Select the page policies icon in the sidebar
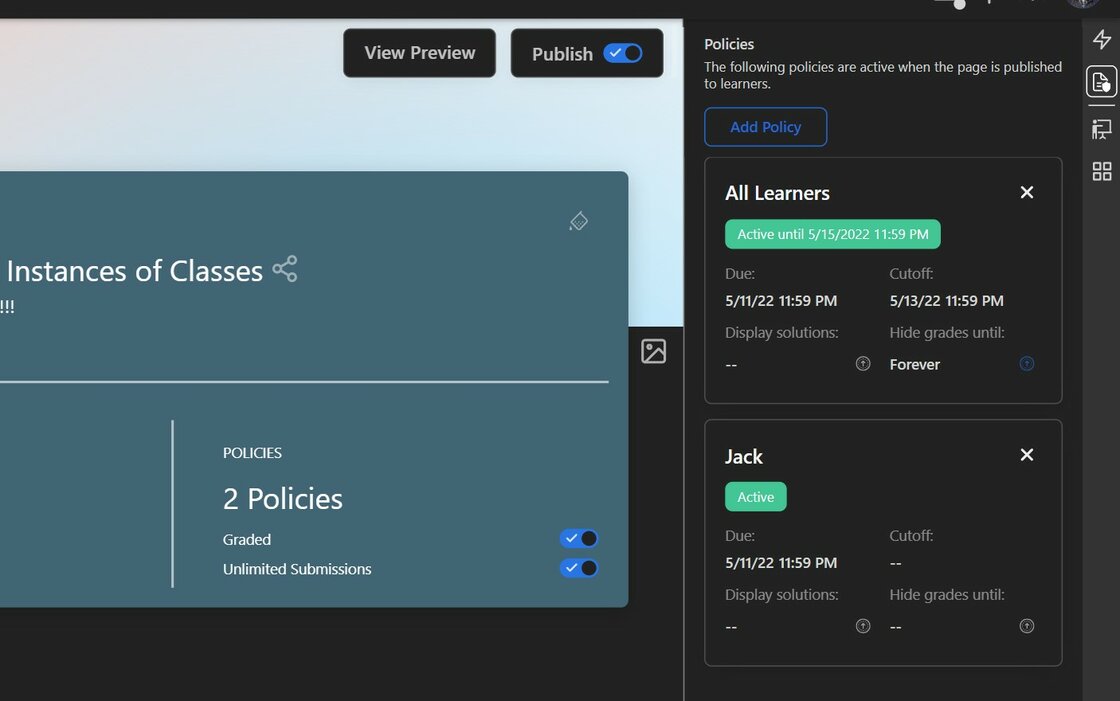The image size is (1120, 701). tap(1101, 82)
